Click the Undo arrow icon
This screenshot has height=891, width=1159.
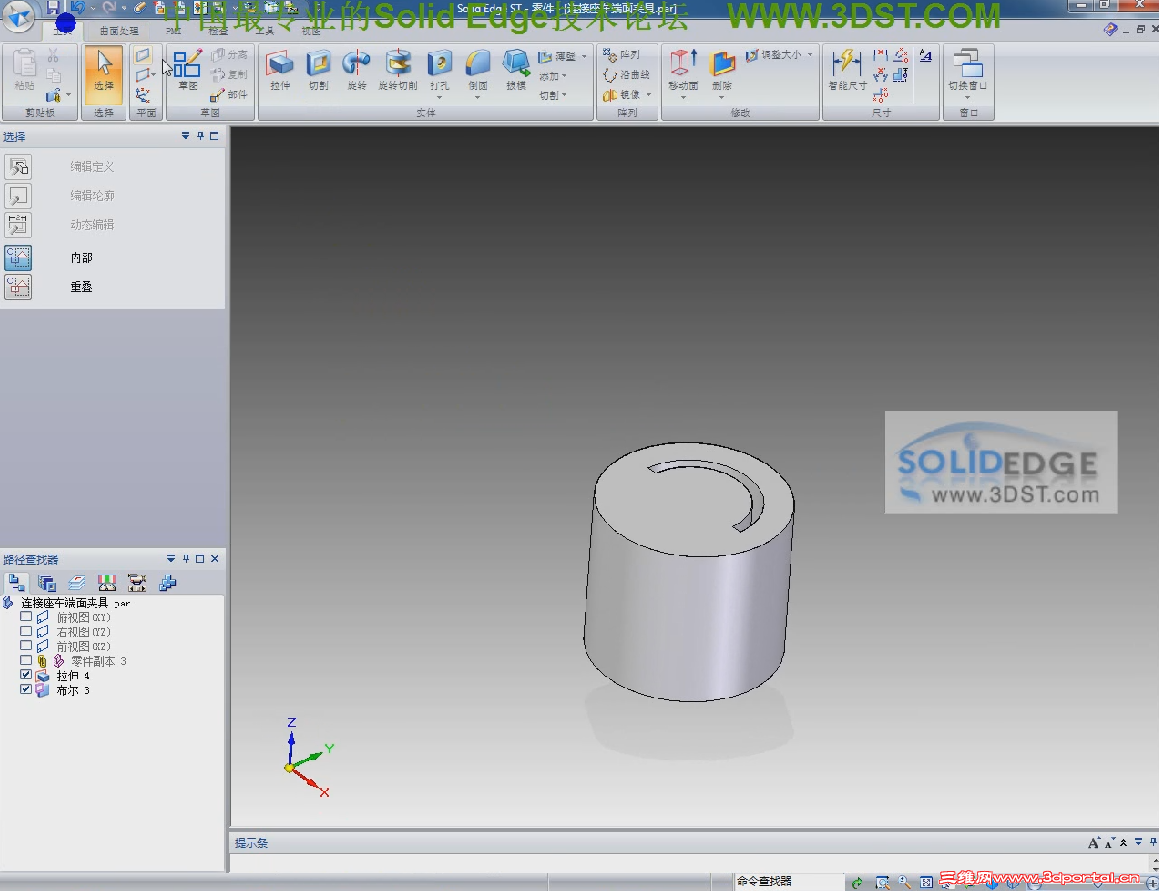pos(78,7)
